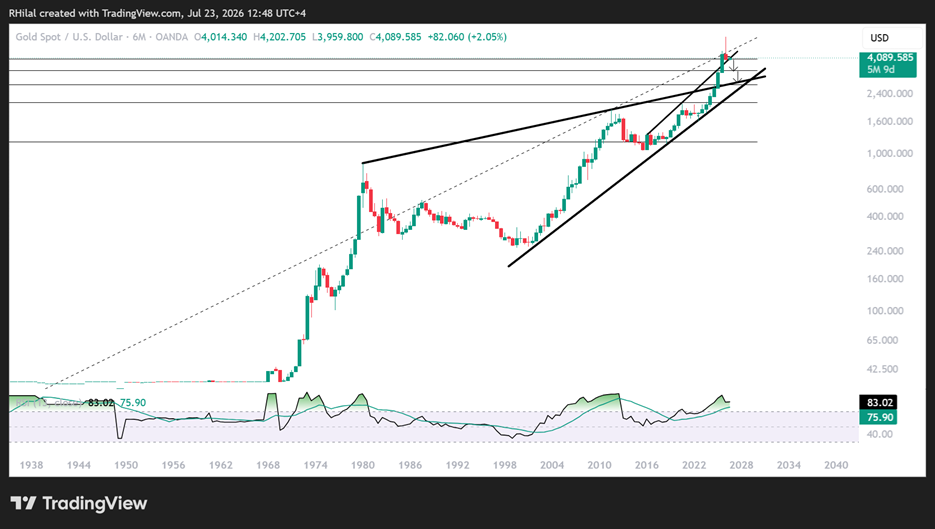Click the TradingView wordmark text

click(x=94, y=503)
